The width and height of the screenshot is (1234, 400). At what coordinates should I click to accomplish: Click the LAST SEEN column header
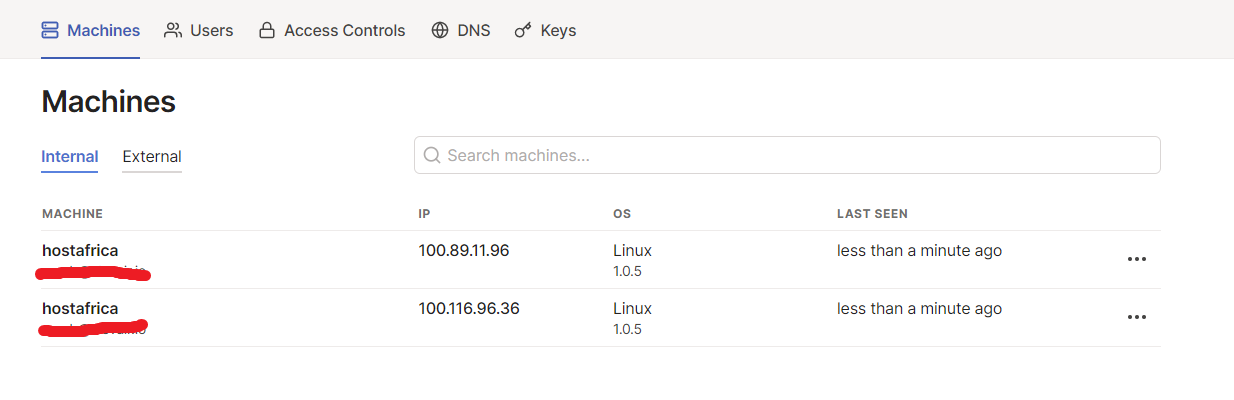[x=872, y=214]
